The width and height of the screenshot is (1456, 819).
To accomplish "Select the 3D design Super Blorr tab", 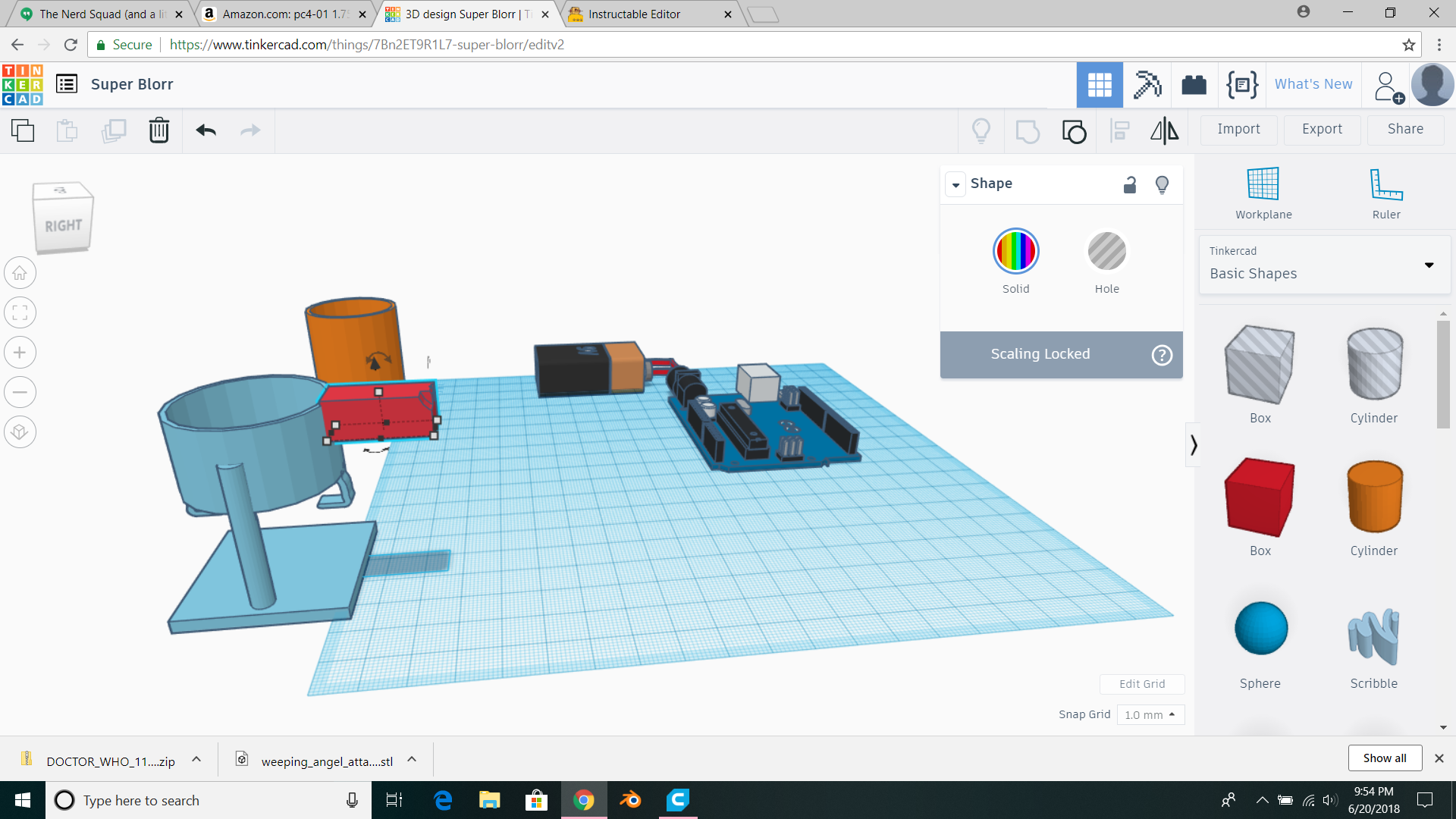I will 468,14.
